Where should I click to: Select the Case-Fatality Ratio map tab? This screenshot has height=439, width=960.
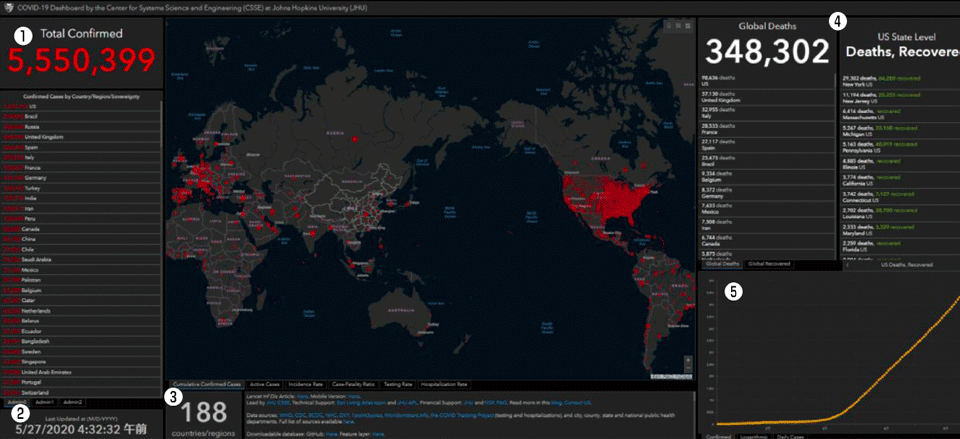353,385
